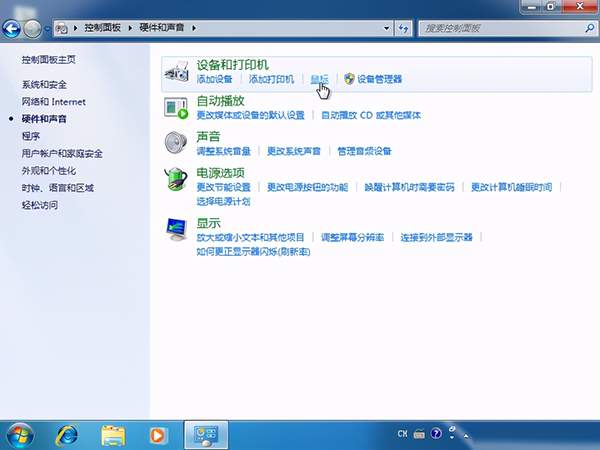The width and height of the screenshot is (600, 450).
Task: Open 设备管理器 link
Action: point(380,79)
